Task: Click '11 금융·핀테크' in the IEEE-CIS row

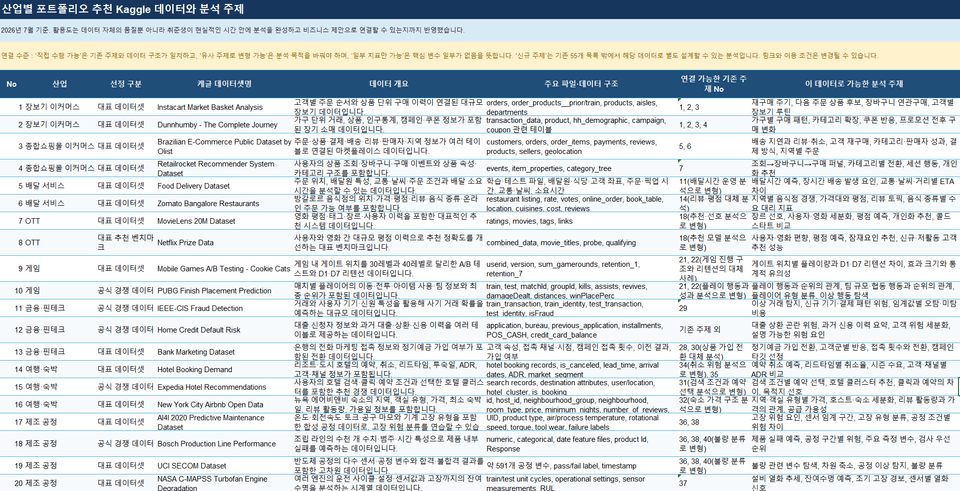Action: (40, 309)
